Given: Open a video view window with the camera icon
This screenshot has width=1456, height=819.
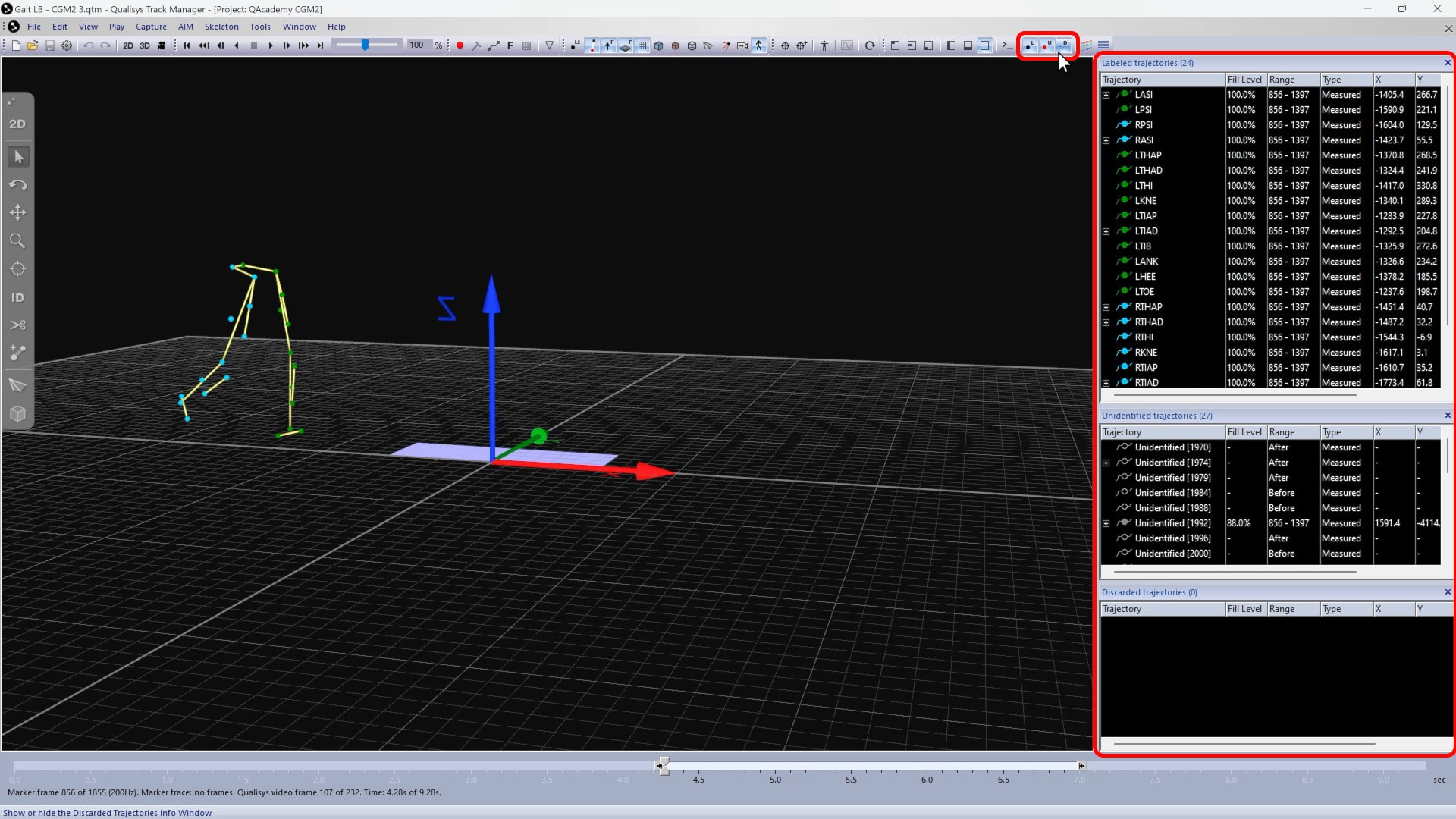Looking at the screenshot, I should 162,45.
